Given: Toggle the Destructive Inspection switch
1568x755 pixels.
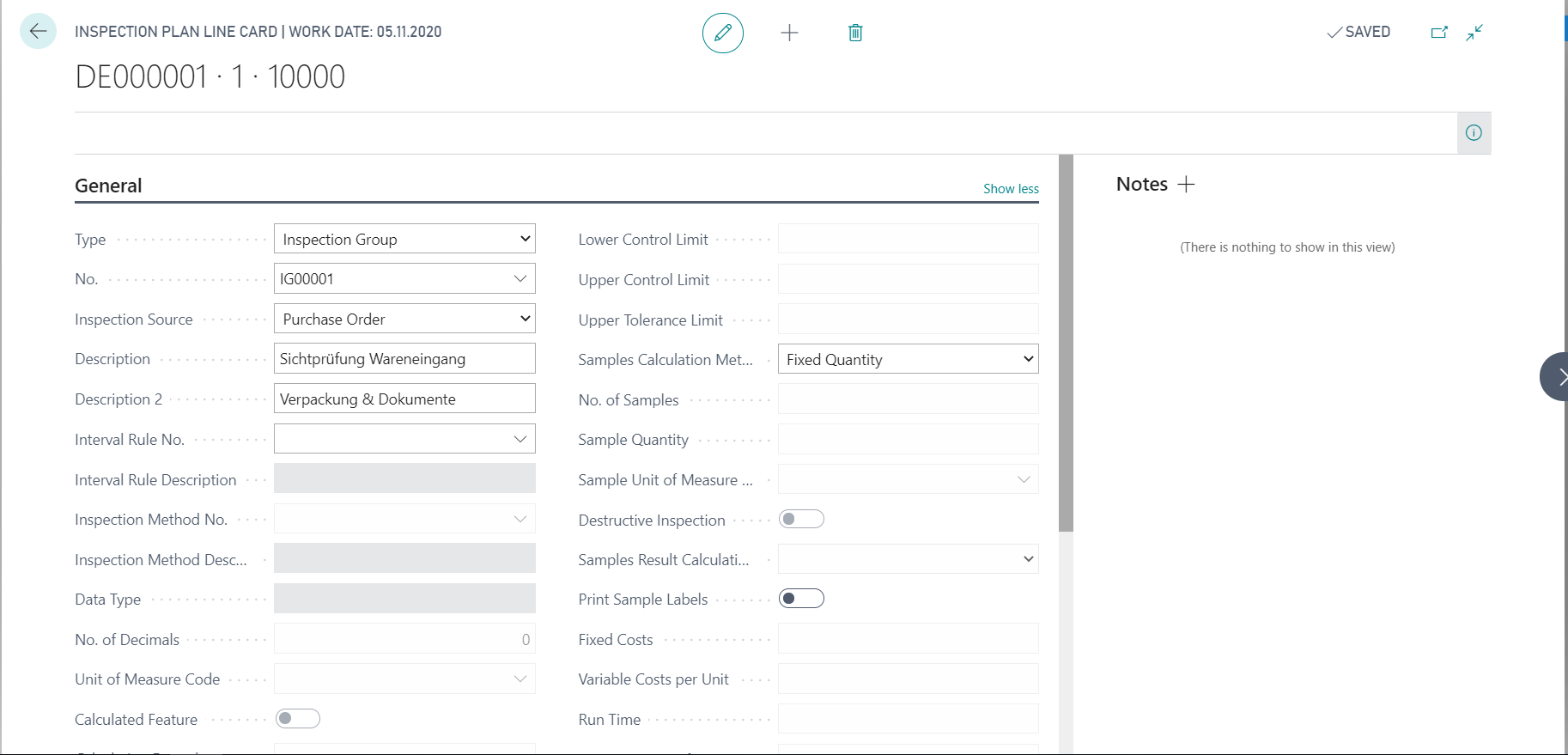Looking at the screenshot, I should [x=801, y=519].
